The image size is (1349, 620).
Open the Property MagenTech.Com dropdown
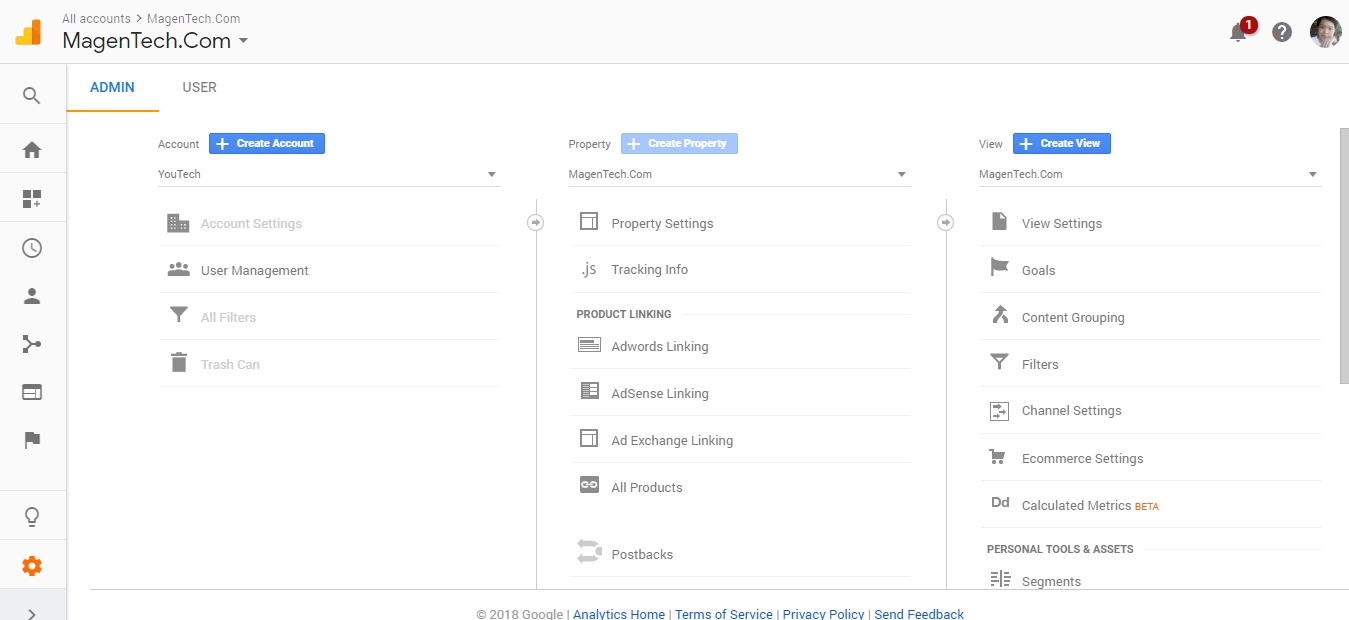pyautogui.click(x=739, y=174)
